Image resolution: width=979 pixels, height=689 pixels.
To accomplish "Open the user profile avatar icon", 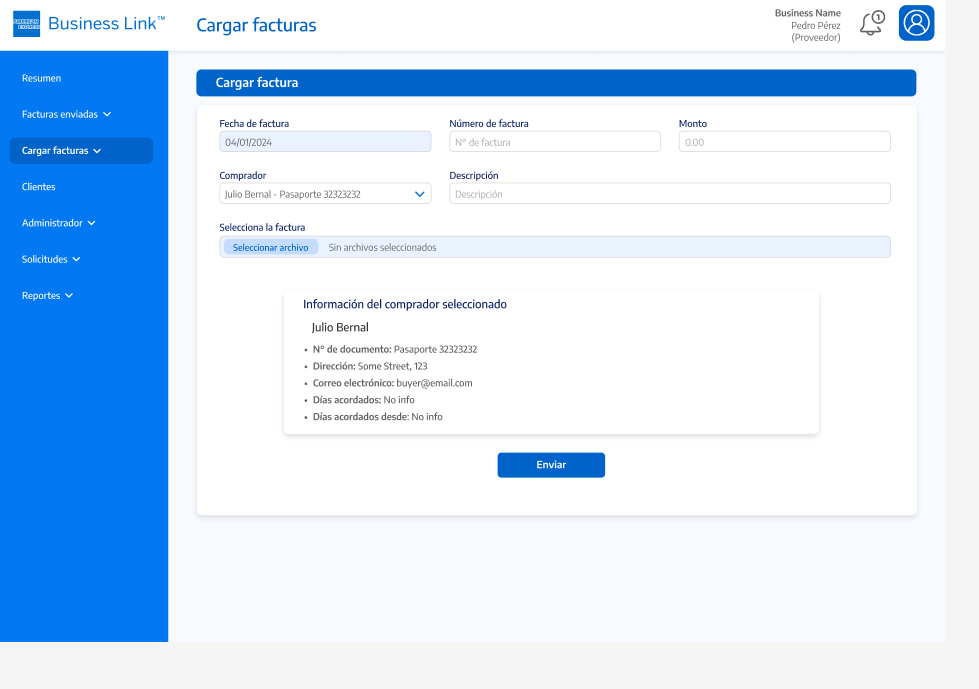I will point(916,23).
